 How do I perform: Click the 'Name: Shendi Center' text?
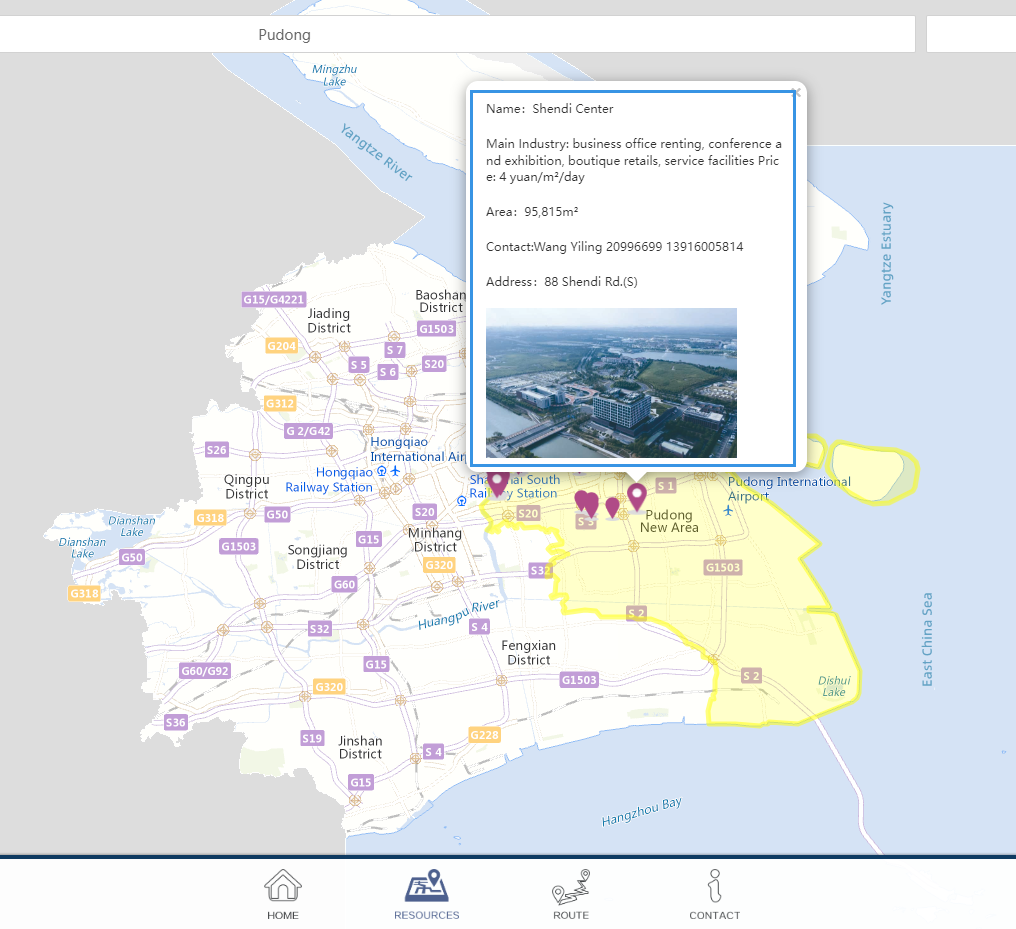pyautogui.click(x=549, y=109)
